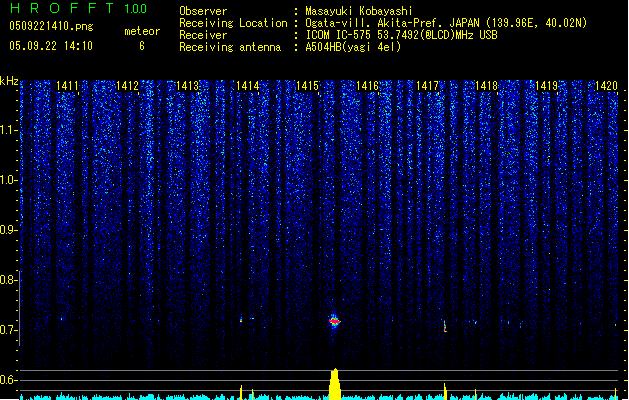Select the filename 0509221410.png
The height and width of the screenshot is (400, 629).
(x=51, y=26)
